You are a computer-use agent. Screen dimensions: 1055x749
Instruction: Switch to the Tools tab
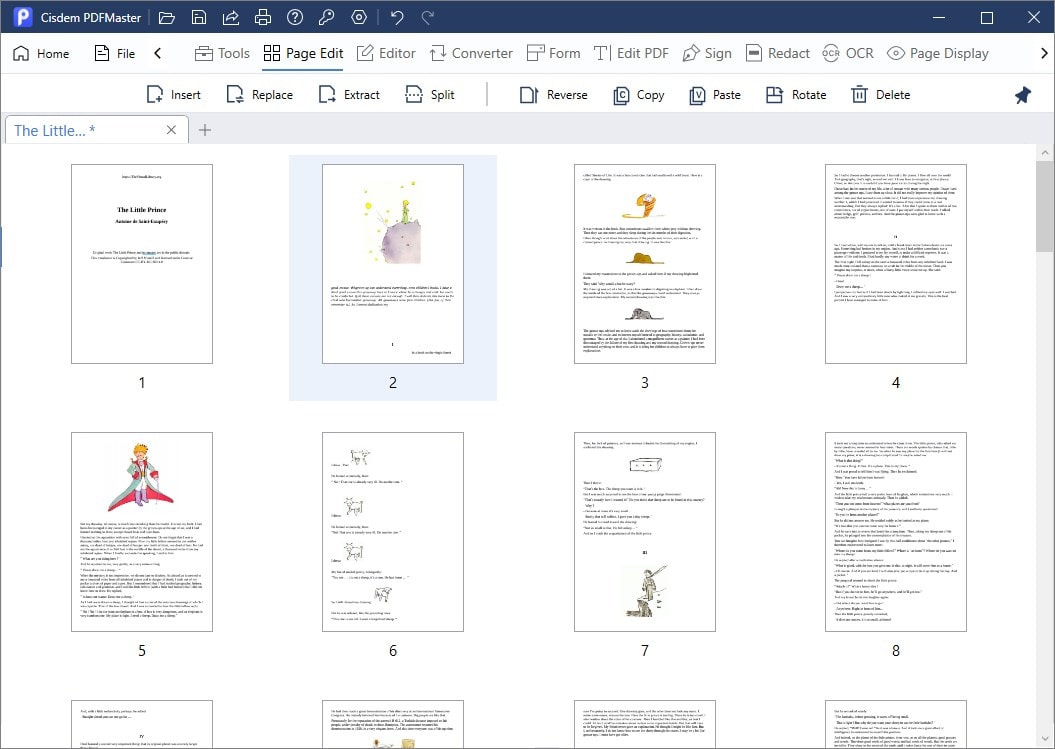tap(222, 53)
